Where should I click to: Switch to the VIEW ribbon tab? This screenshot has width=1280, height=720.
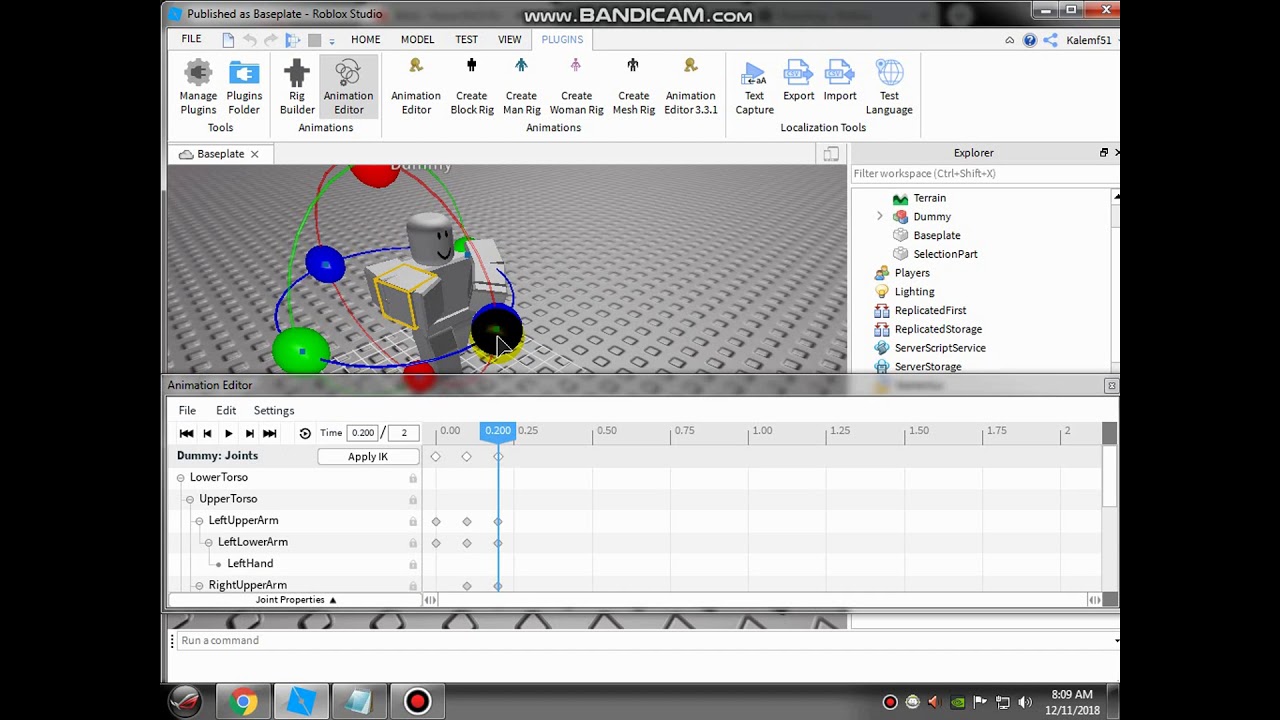click(x=509, y=39)
